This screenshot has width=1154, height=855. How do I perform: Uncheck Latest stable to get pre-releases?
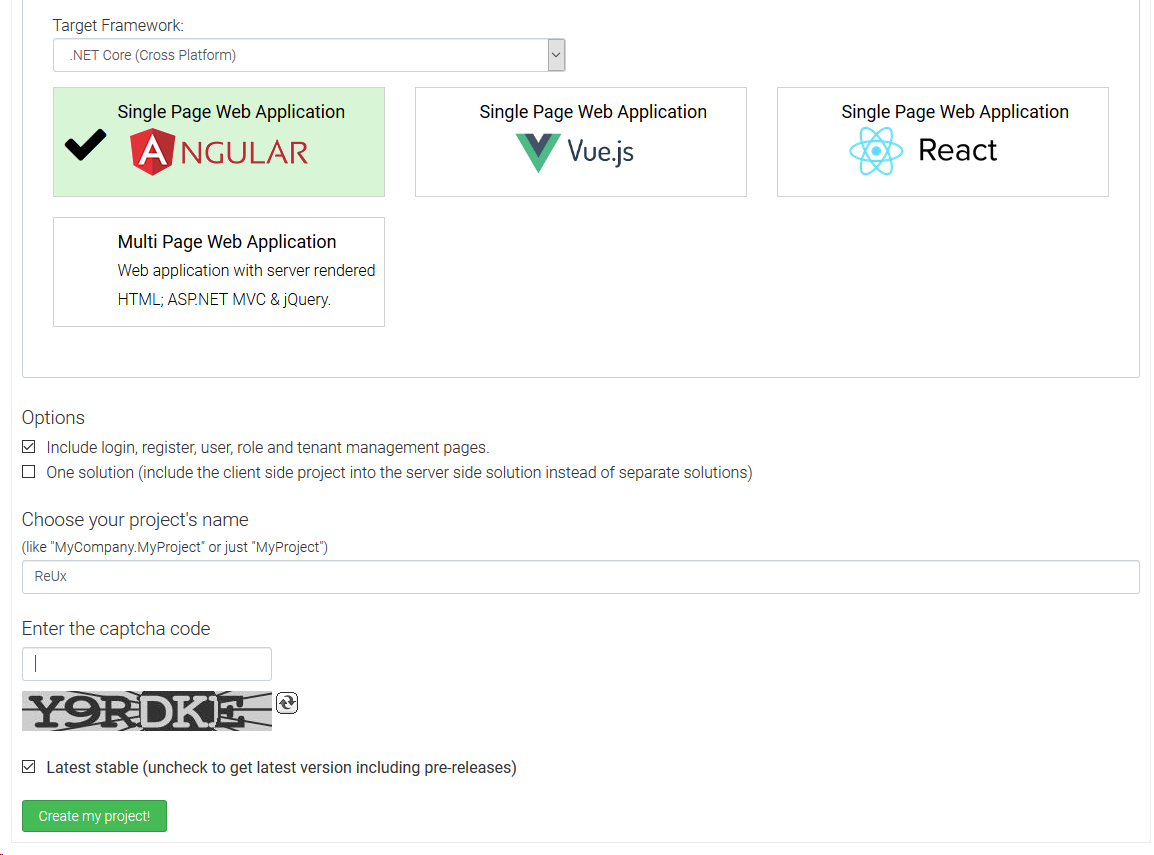click(28, 766)
